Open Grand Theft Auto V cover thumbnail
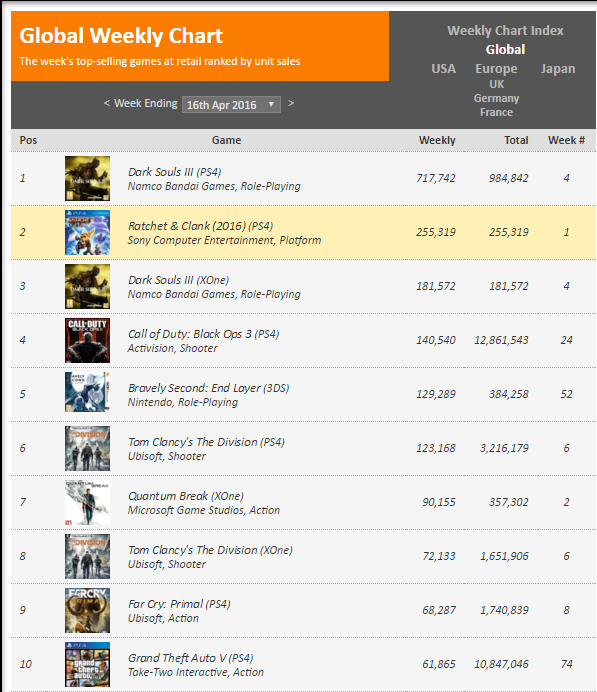The height and width of the screenshot is (692, 597). [87, 665]
